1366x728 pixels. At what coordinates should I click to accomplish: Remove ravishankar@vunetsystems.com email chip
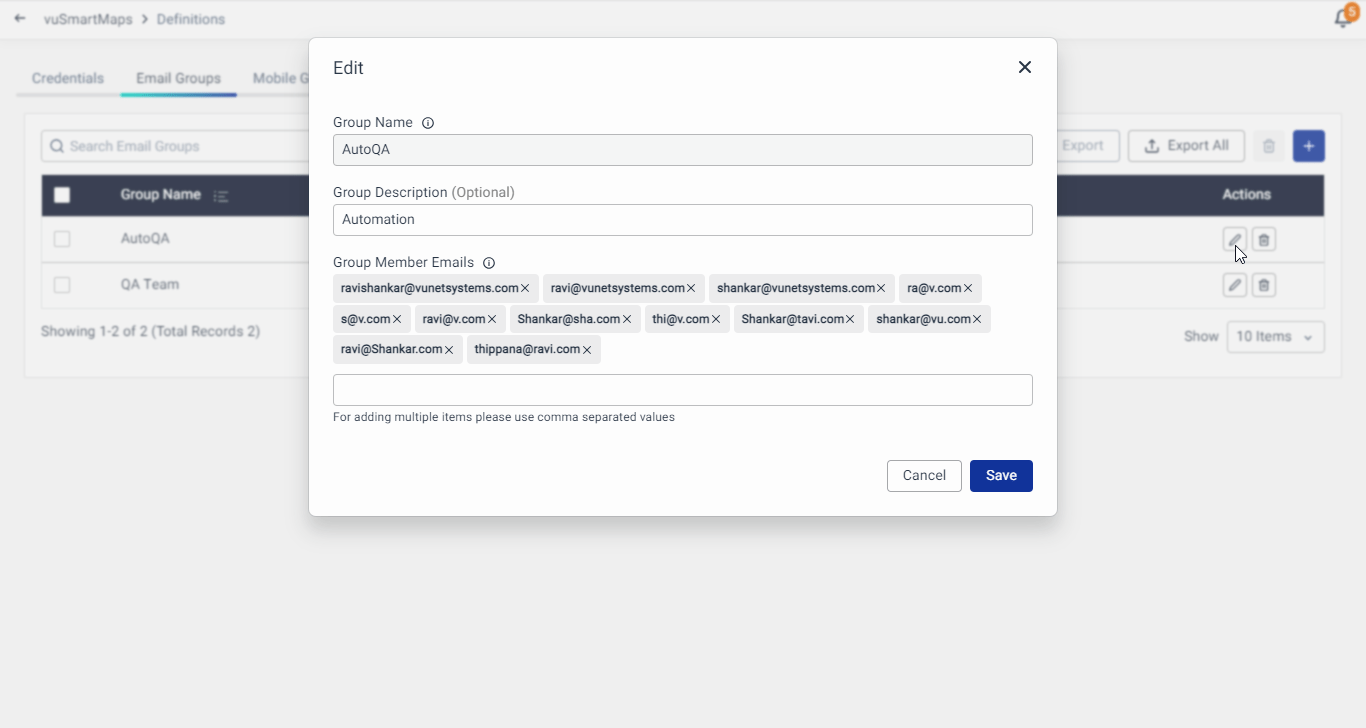(x=525, y=289)
